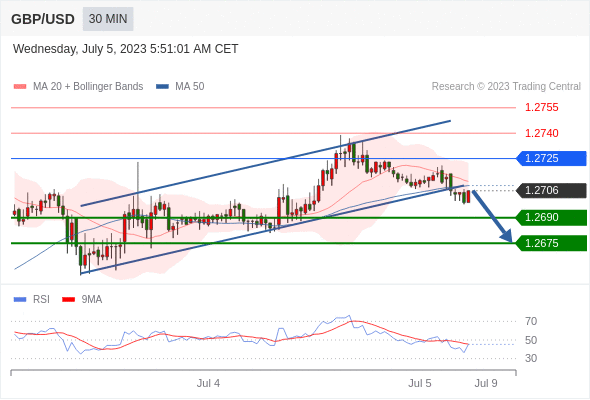The width and height of the screenshot is (590, 400).
Task: Click the 1.2690 support price tag
Action: pyautogui.click(x=551, y=217)
